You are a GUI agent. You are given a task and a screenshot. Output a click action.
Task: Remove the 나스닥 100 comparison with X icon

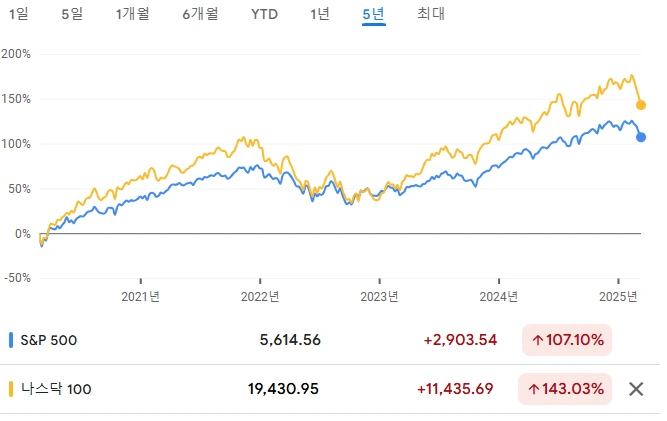636,389
